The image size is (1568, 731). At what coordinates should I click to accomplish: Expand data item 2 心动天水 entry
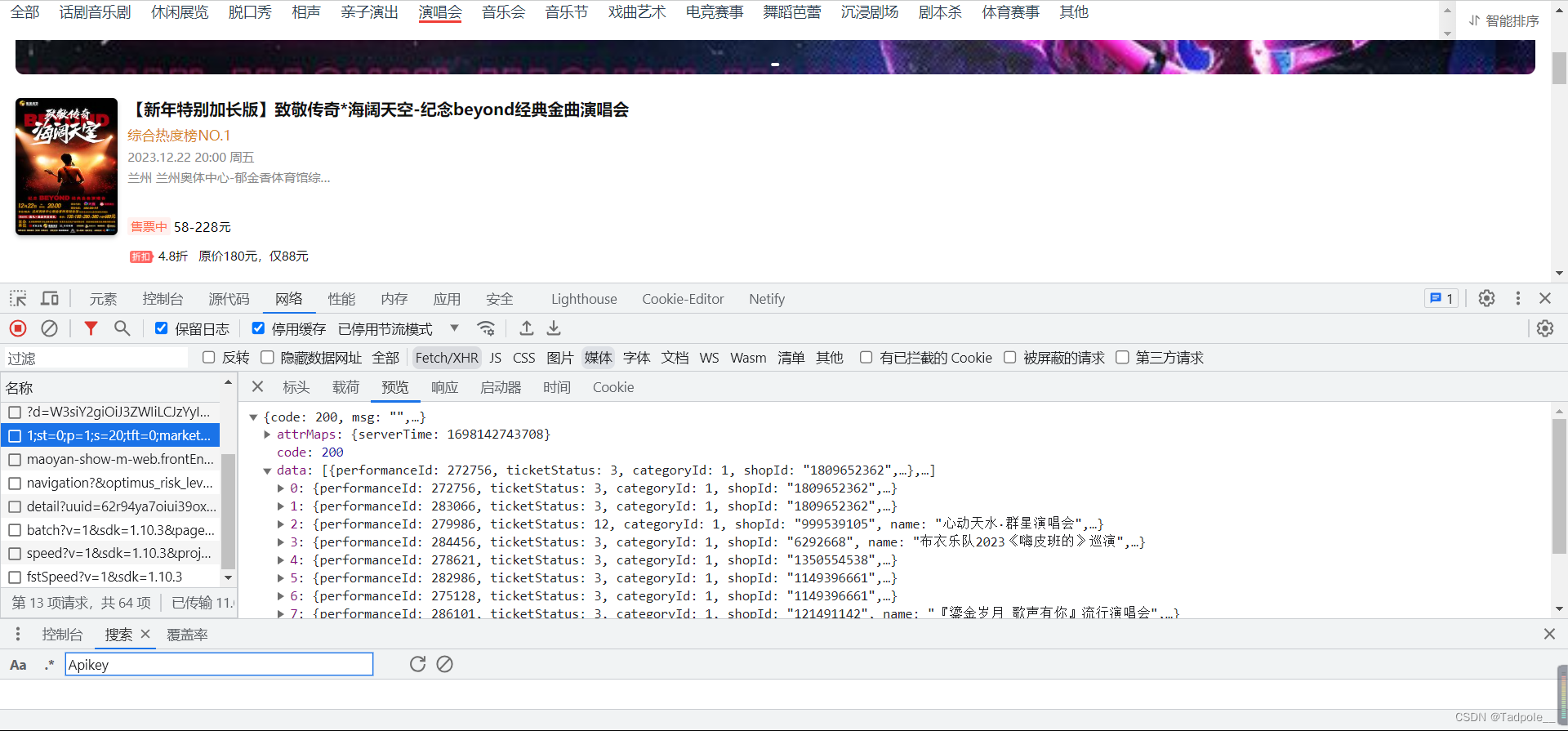280,524
